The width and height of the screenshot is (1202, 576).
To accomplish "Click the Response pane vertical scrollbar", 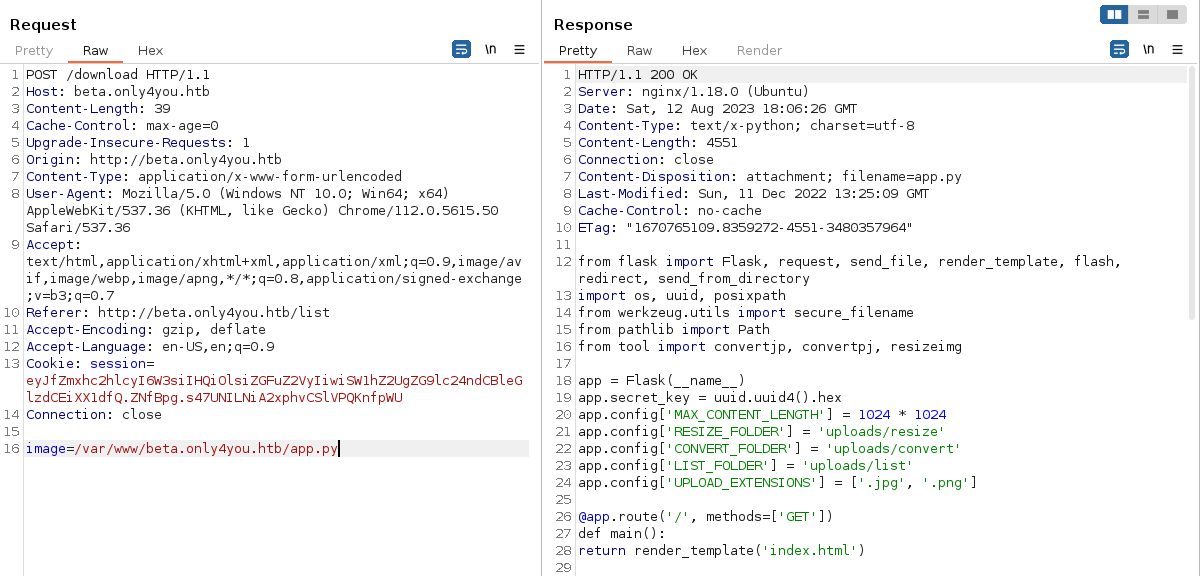I will pyautogui.click(x=1192, y=190).
